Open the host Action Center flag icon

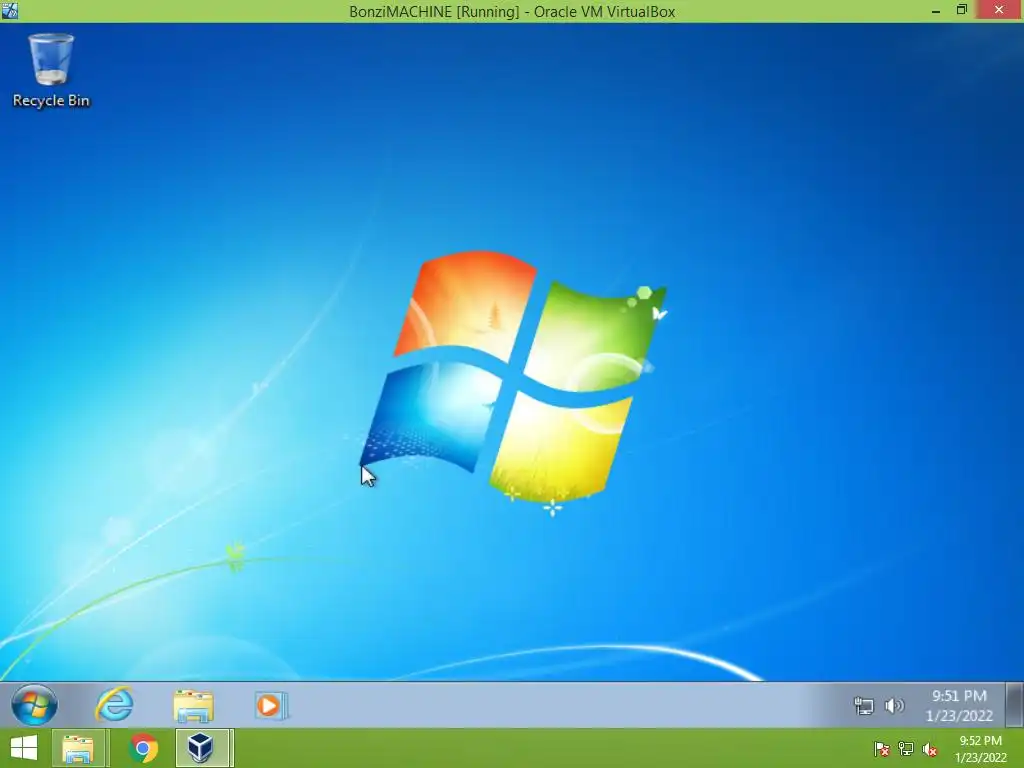[x=881, y=749]
